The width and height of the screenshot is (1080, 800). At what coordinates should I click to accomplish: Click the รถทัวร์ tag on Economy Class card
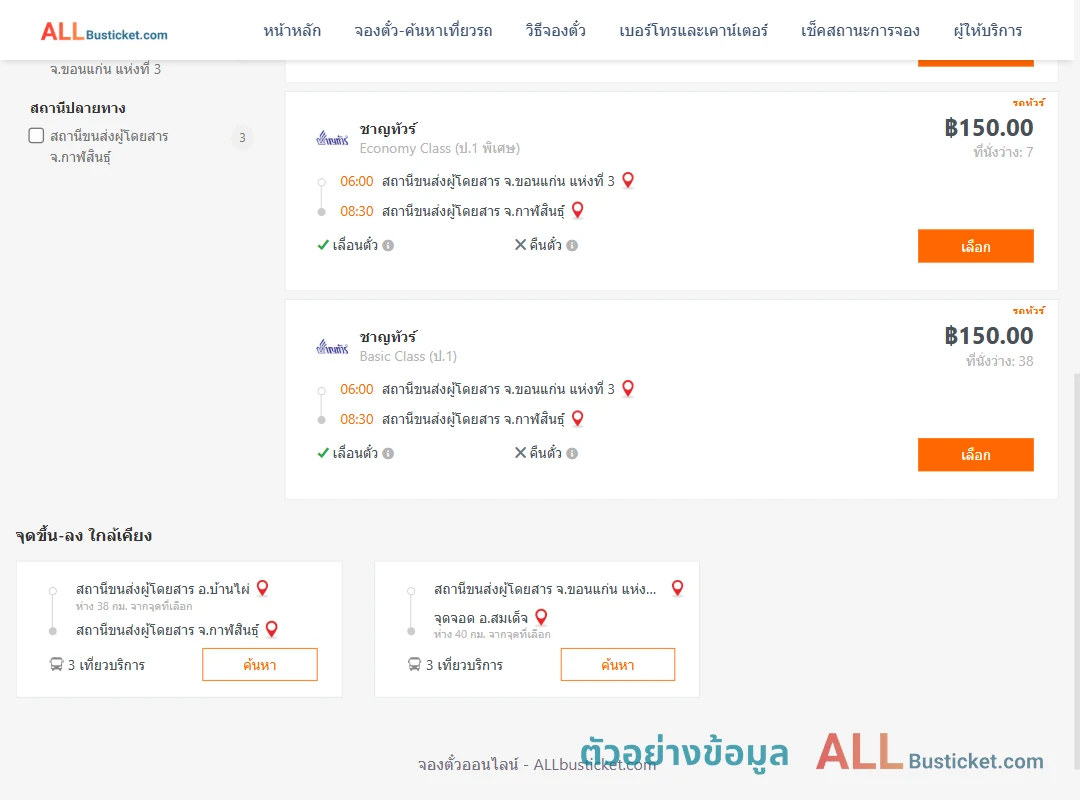tap(1028, 103)
